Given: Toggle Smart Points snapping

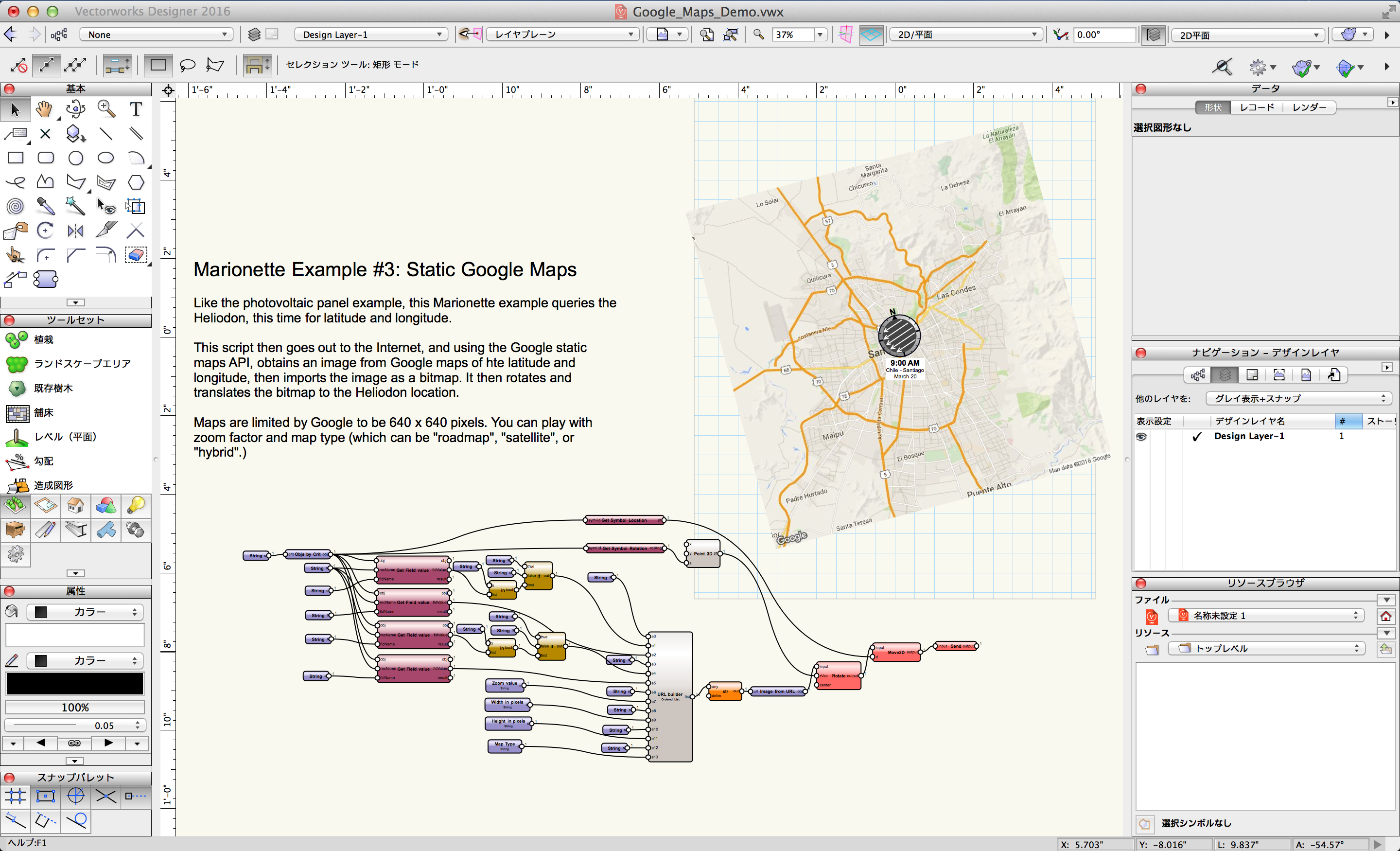Looking at the screenshot, I should [x=136, y=796].
